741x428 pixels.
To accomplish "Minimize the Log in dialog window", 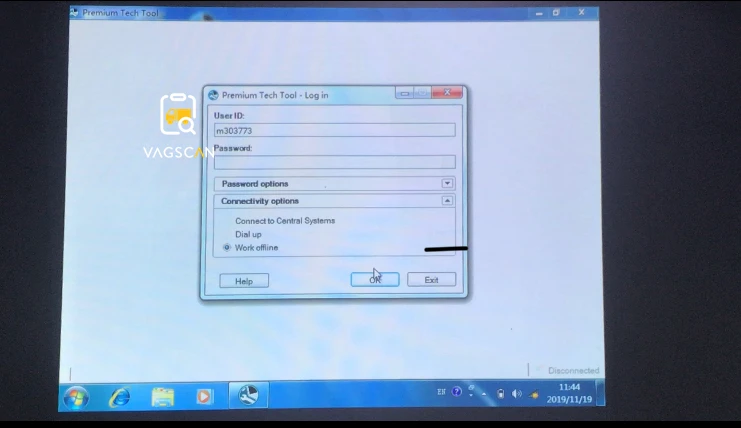I will tap(405, 93).
